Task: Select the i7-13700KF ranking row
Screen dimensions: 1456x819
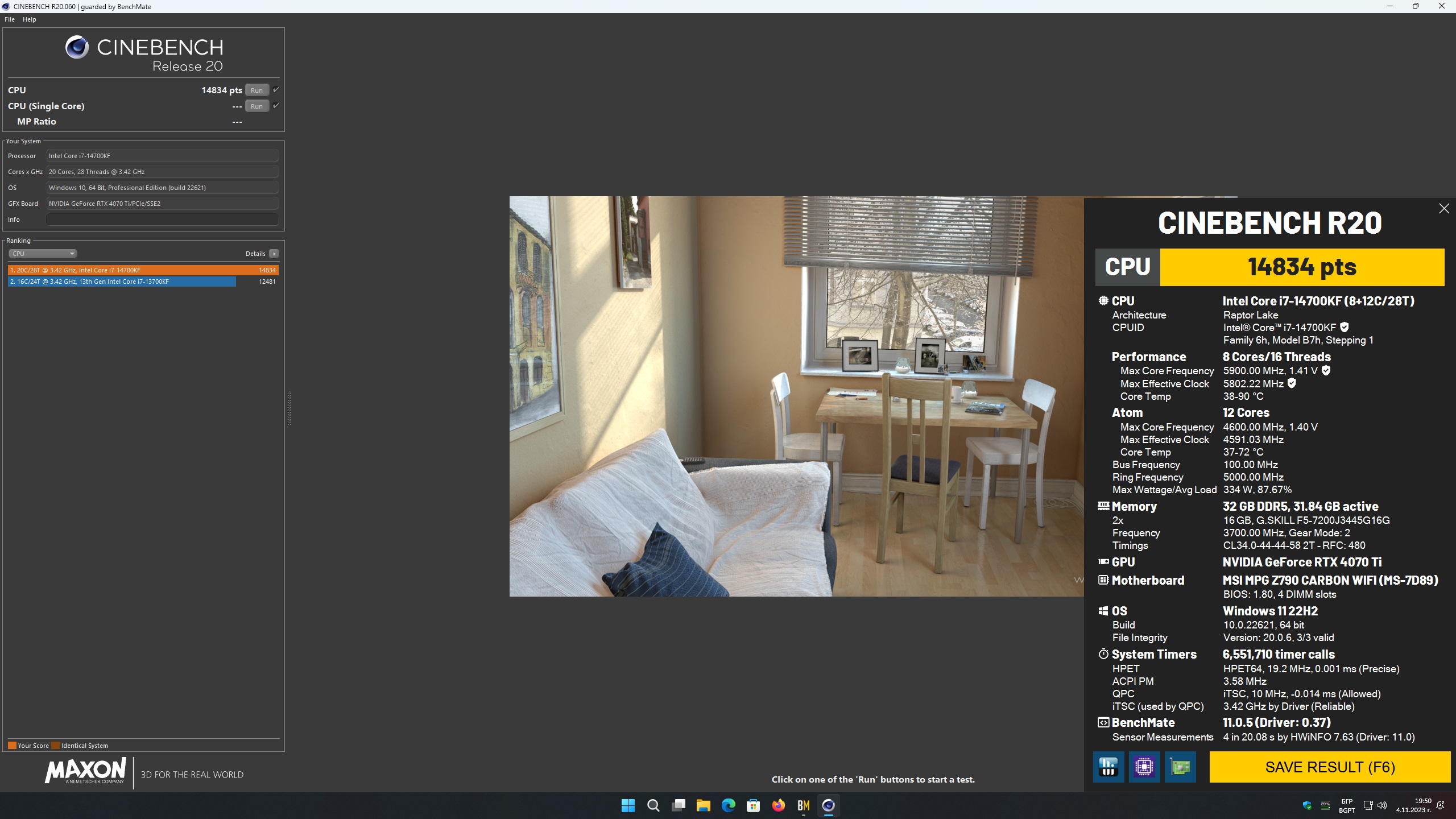Action: pos(143,282)
